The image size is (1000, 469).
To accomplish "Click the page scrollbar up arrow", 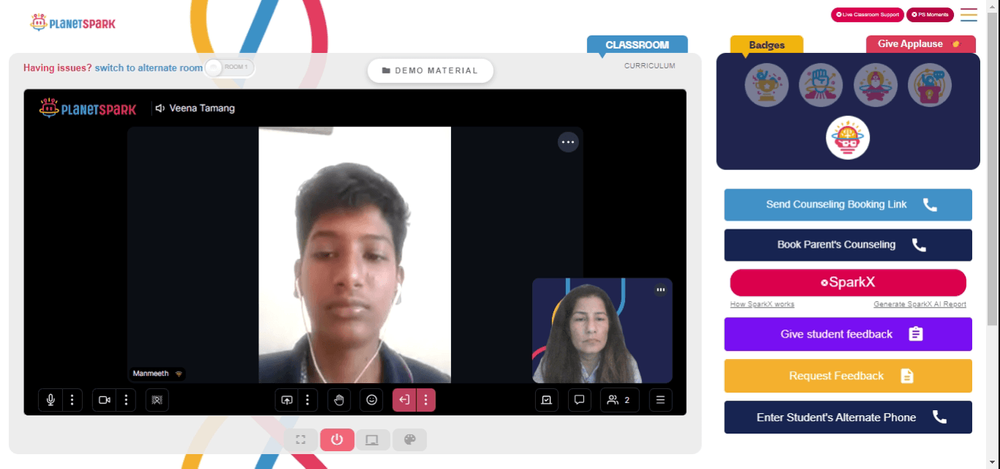I will point(994,4).
